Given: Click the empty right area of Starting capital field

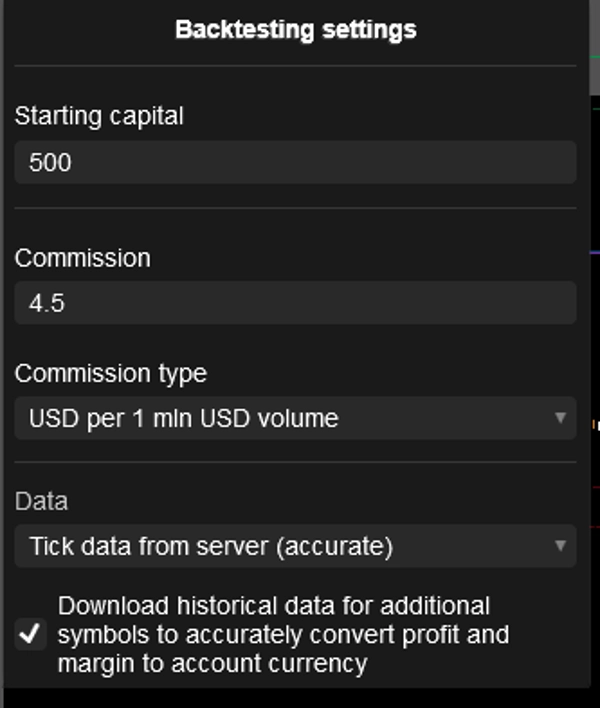Looking at the screenshot, I should pos(450,162).
